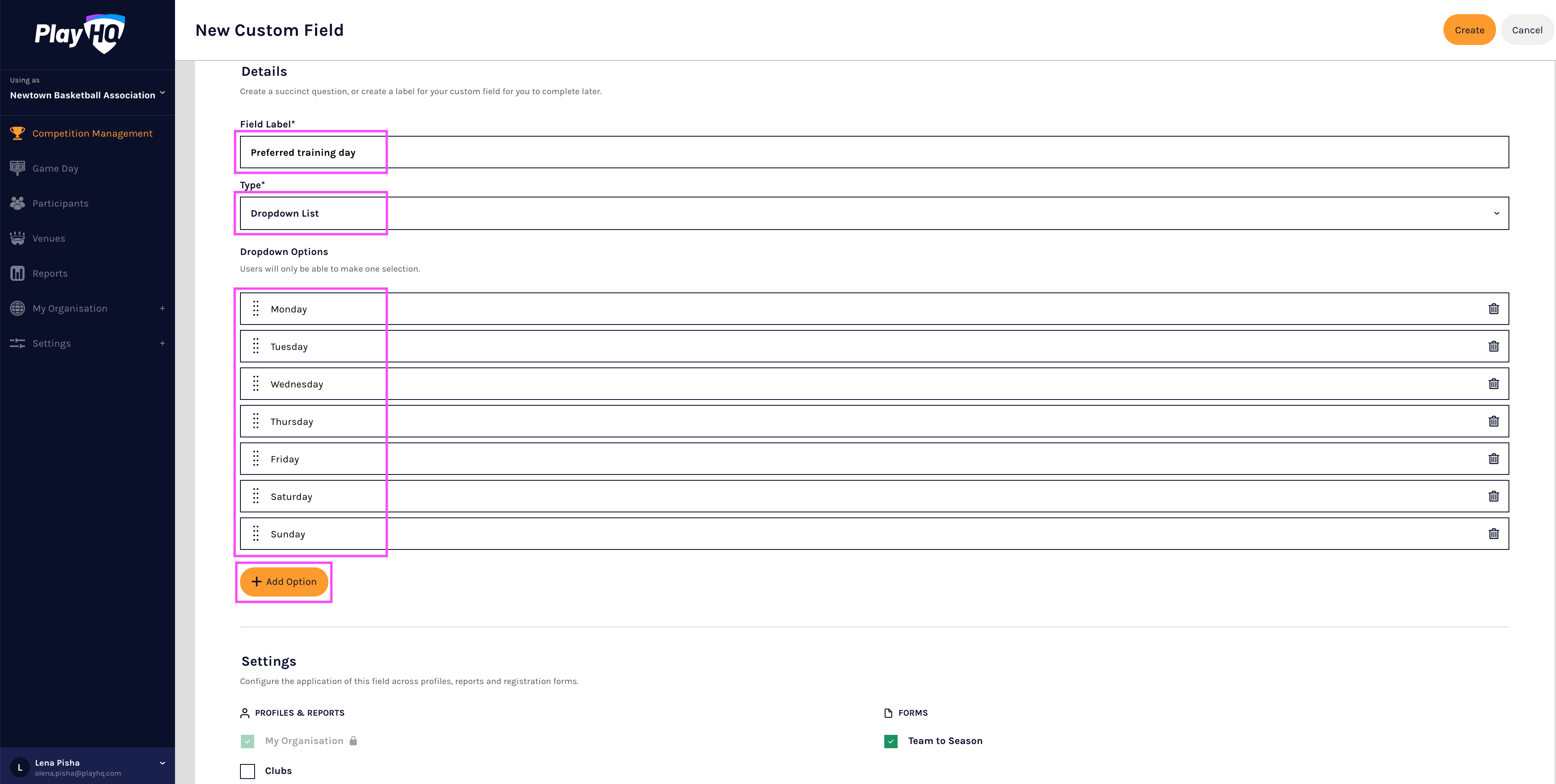Click the drag handle beside Tuesday
This screenshot has height=784, width=1556.
pyautogui.click(x=256, y=346)
